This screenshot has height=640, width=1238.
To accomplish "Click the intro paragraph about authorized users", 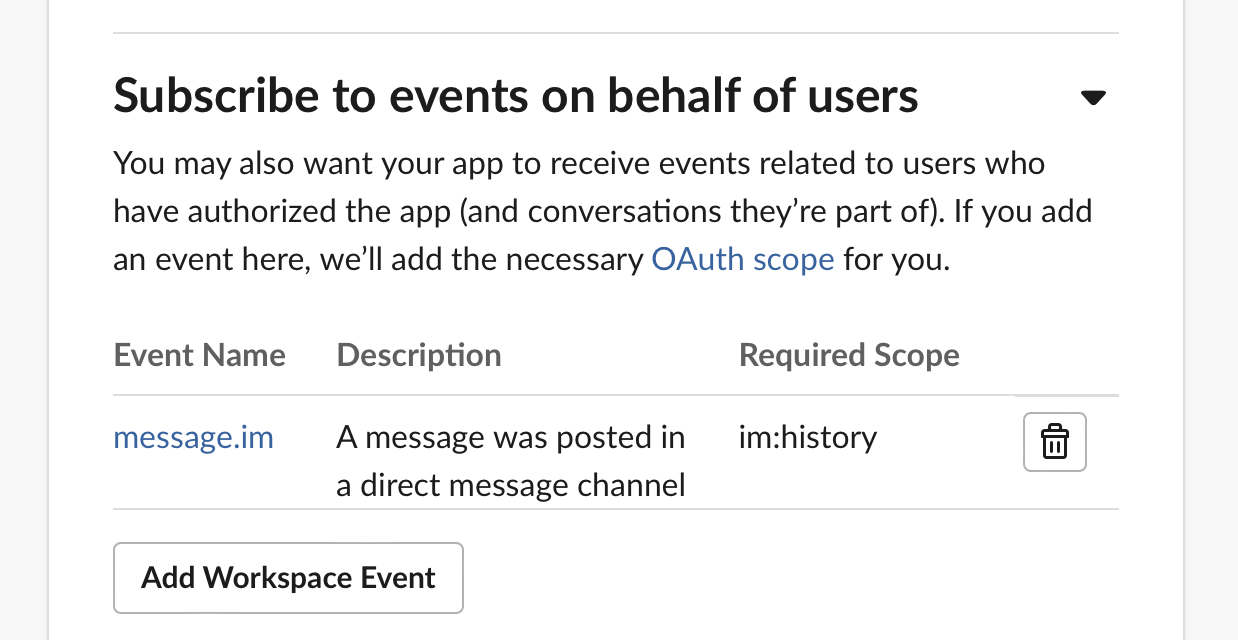I will point(602,211).
